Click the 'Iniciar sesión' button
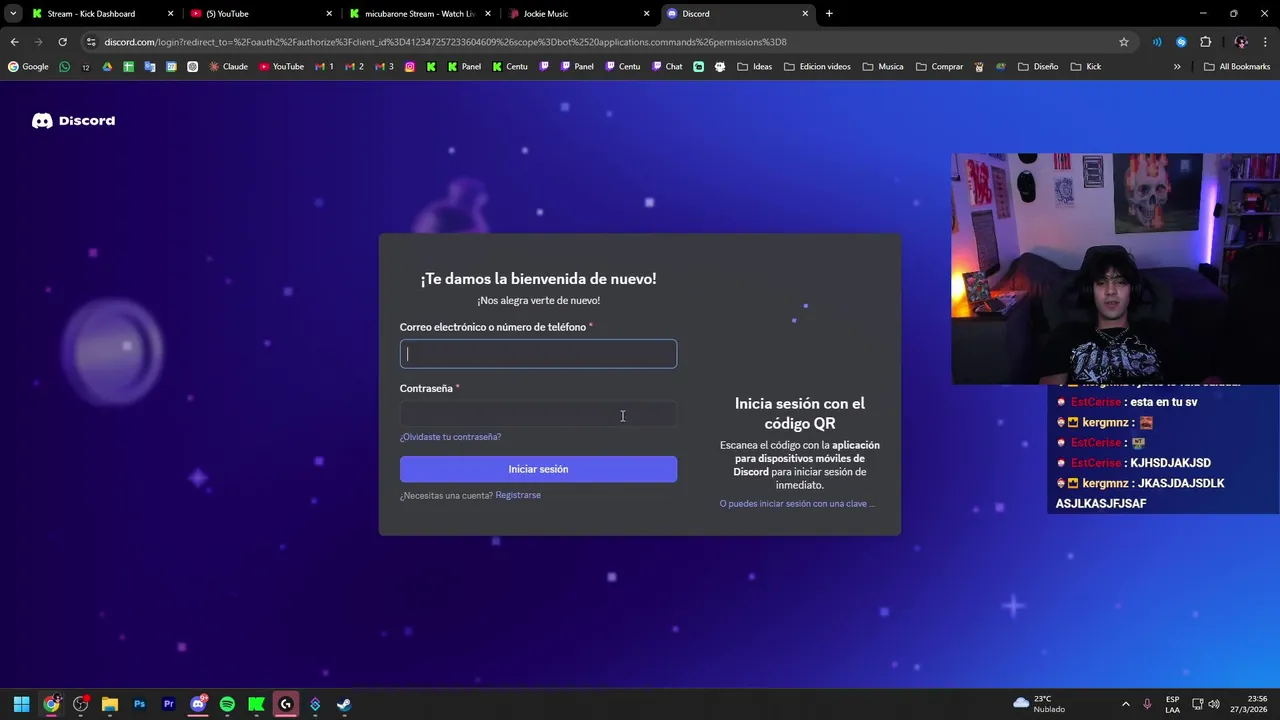This screenshot has height=720, width=1280. pos(538,469)
